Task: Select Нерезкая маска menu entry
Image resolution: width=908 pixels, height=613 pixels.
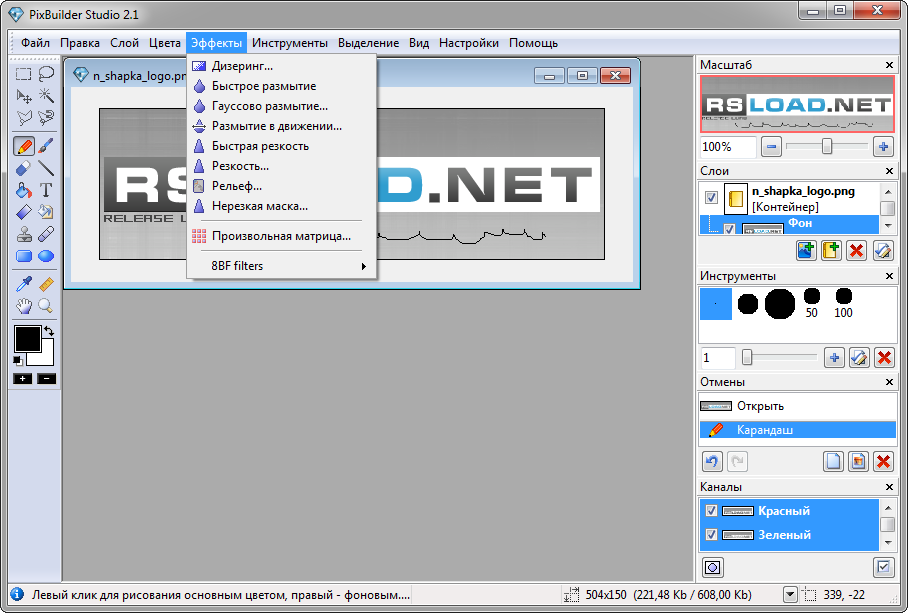Action: [x=282, y=205]
